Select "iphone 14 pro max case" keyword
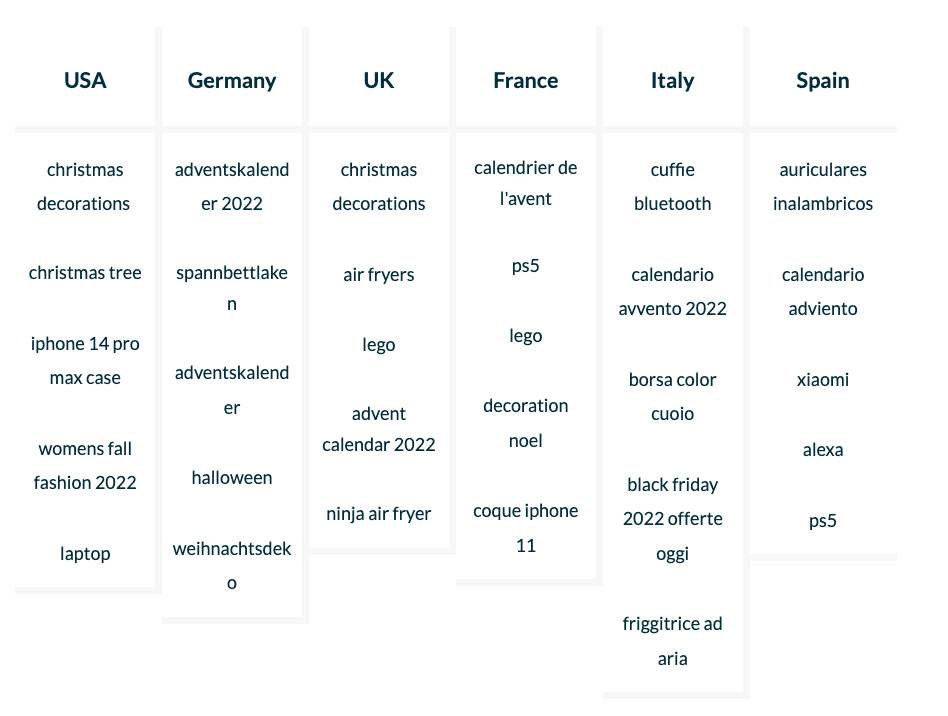 pyautogui.click(x=85, y=361)
